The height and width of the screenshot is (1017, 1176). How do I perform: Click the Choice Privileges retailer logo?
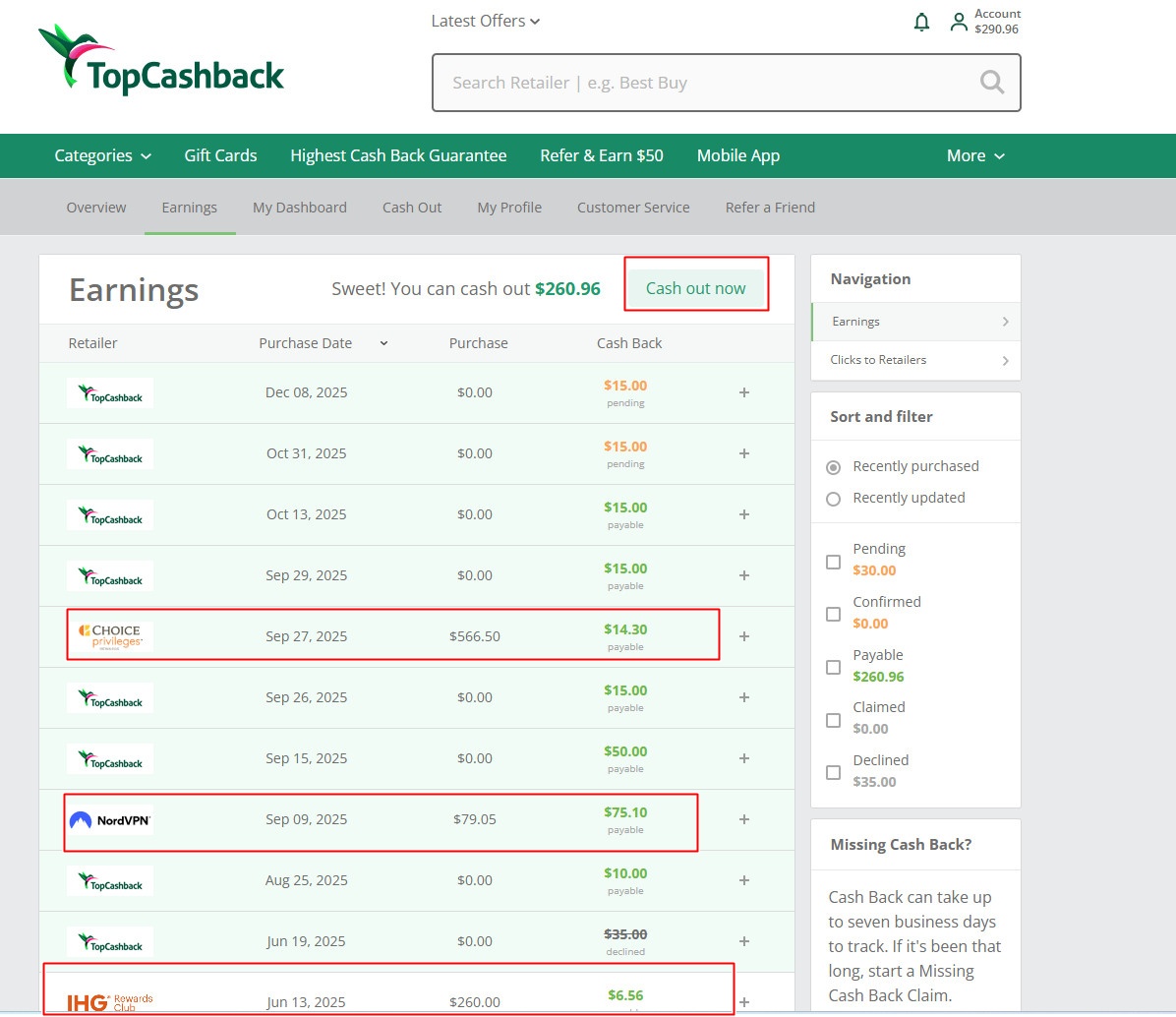point(110,635)
